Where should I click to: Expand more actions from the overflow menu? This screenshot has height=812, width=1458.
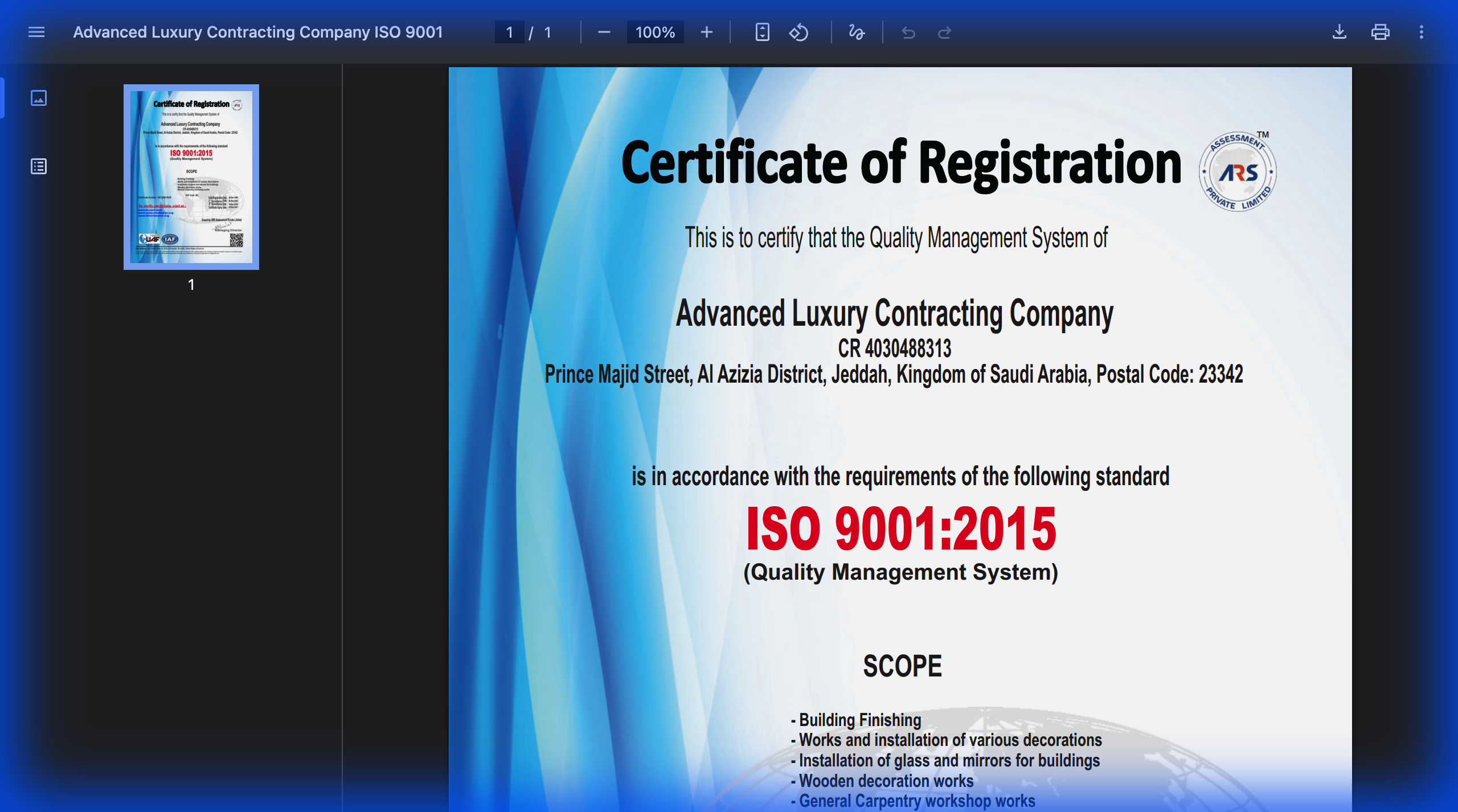point(1422,32)
